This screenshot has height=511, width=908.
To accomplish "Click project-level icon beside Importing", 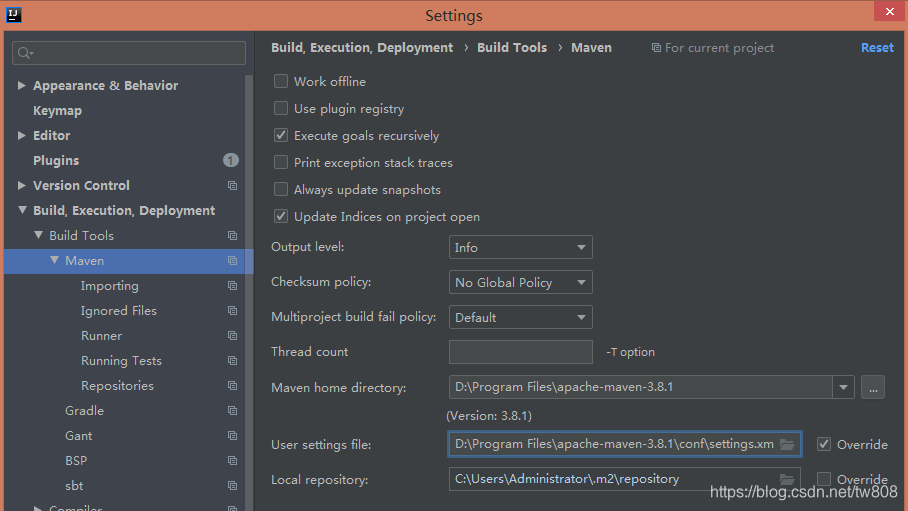I will click(232, 286).
